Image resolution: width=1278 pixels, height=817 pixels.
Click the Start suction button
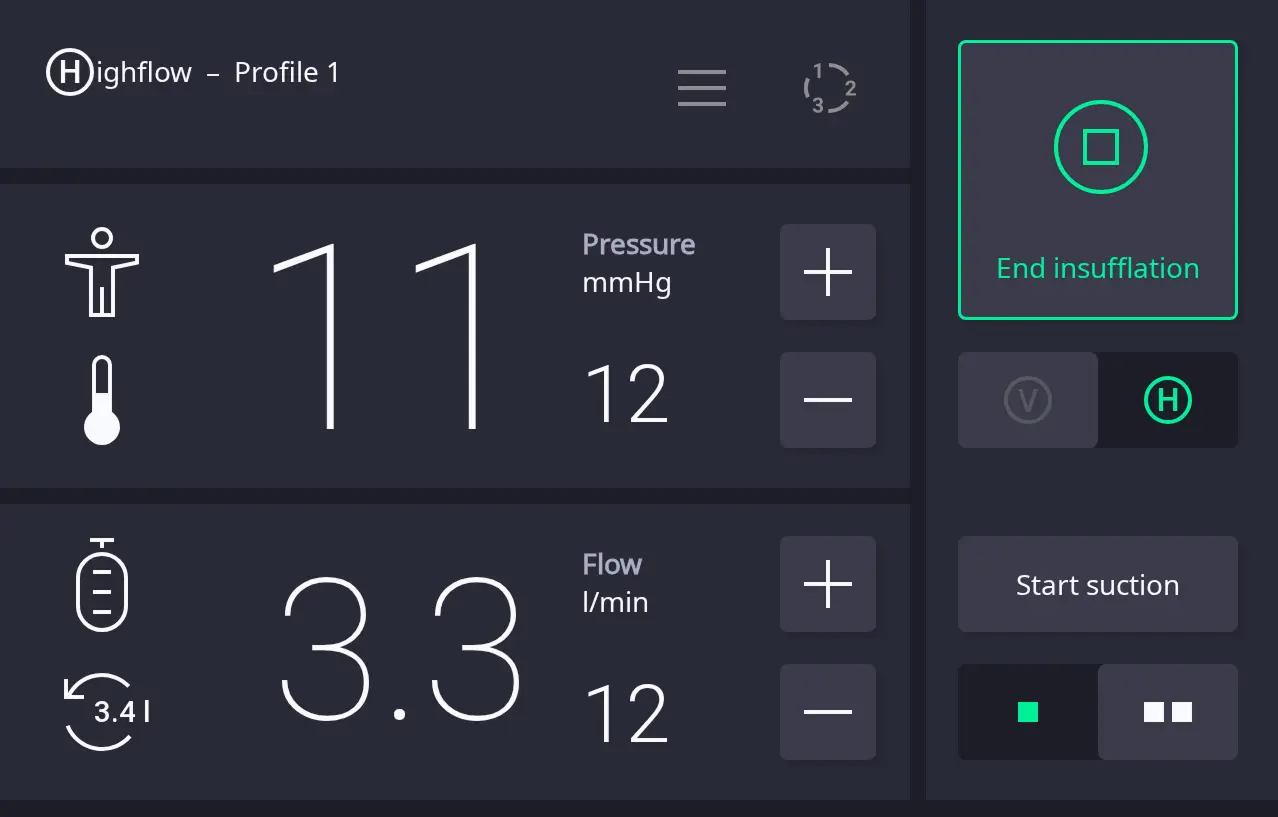point(1098,584)
